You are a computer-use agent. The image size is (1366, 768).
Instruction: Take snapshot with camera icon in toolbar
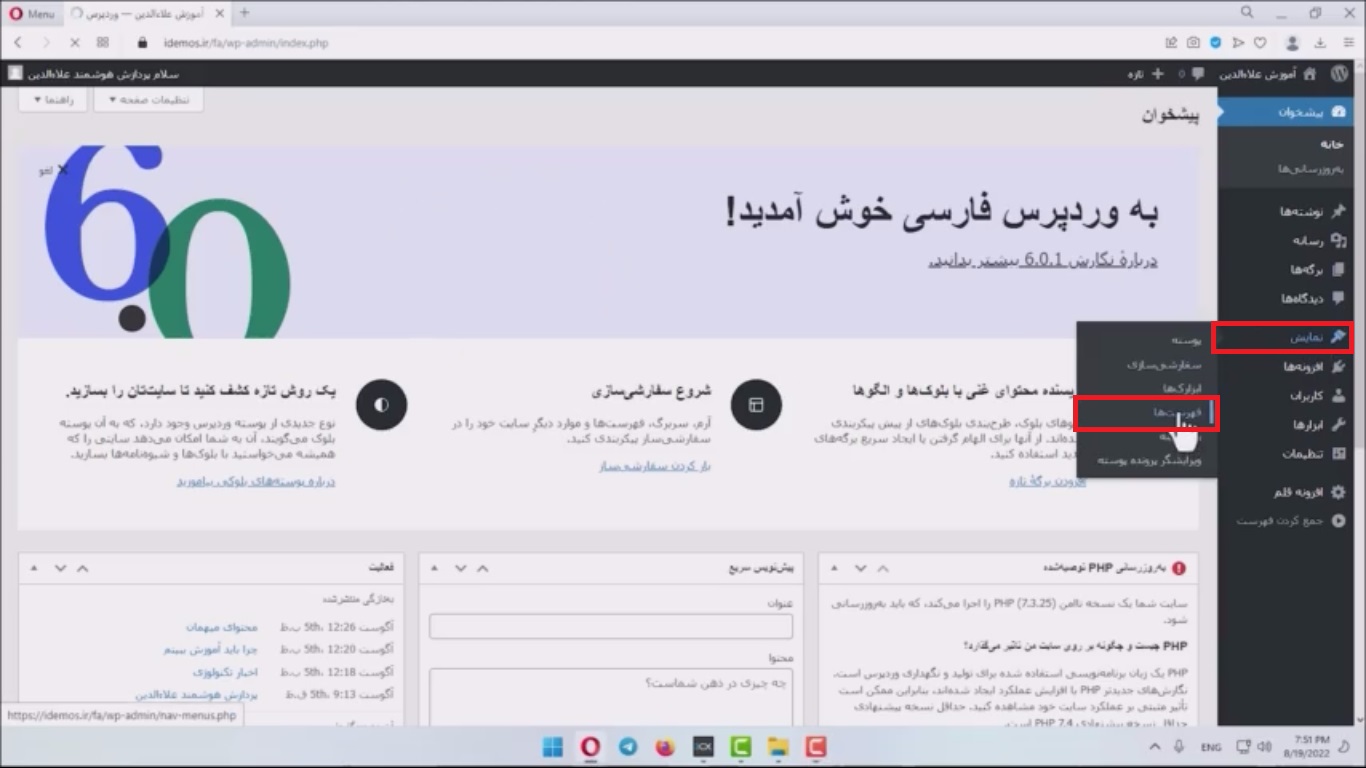(1193, 43)
